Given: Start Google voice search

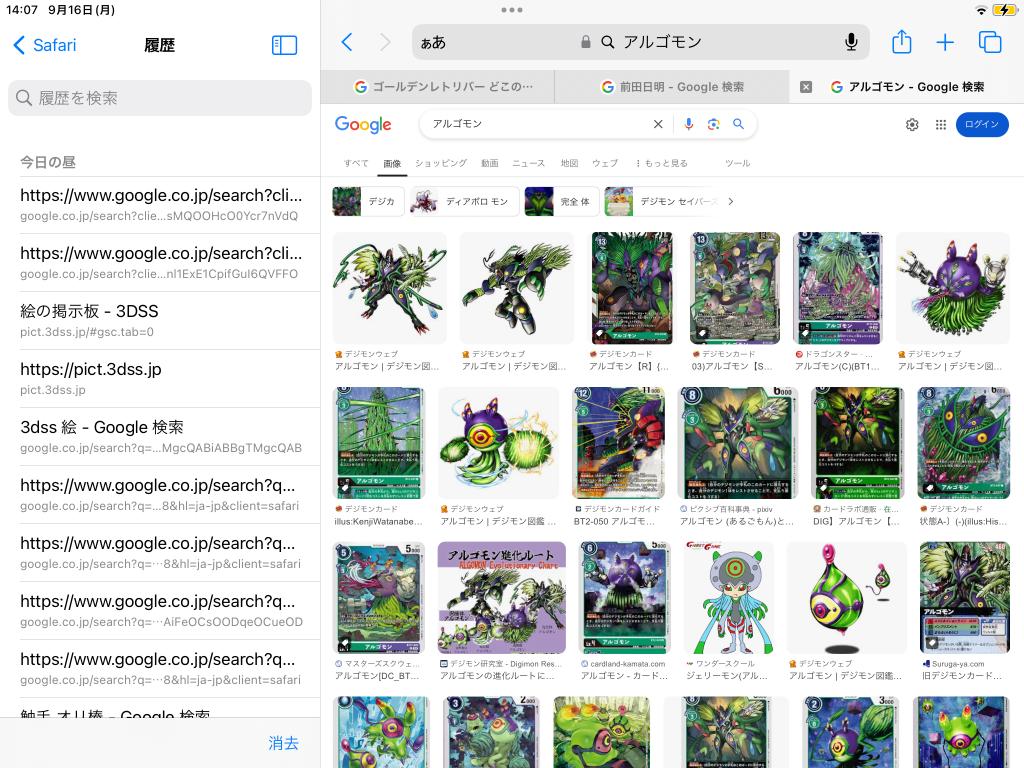Looking at the screenshot, I should [x=688, y=124].
